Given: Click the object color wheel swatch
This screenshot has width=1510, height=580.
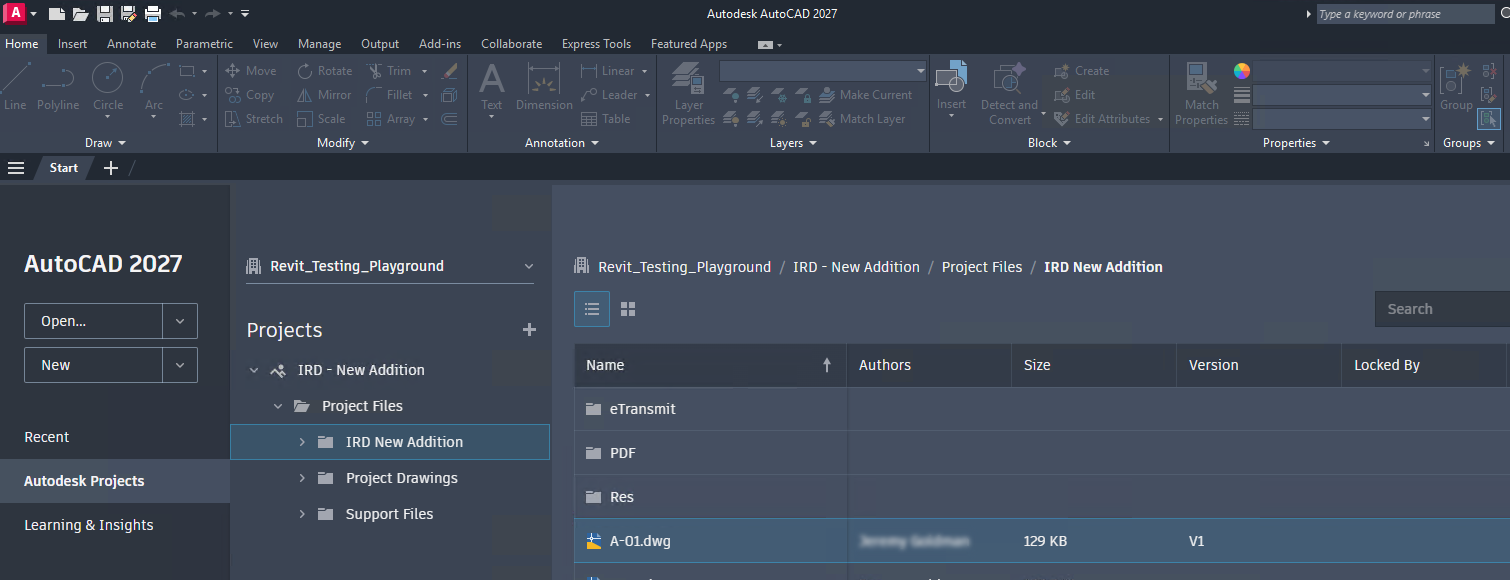Looking at the screenshot, I should click(1242, 71).
